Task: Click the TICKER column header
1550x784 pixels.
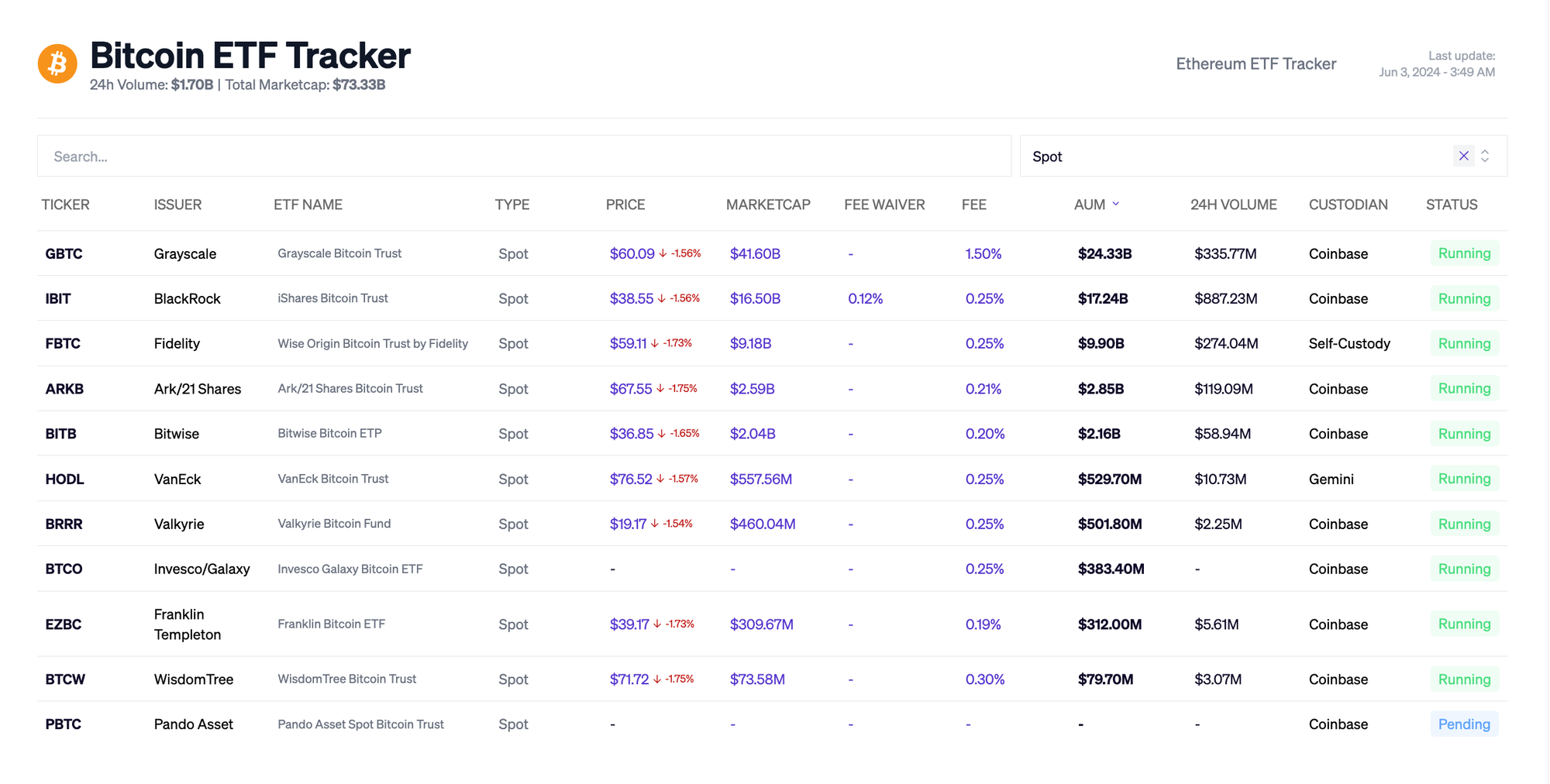Action: point(65,205)
